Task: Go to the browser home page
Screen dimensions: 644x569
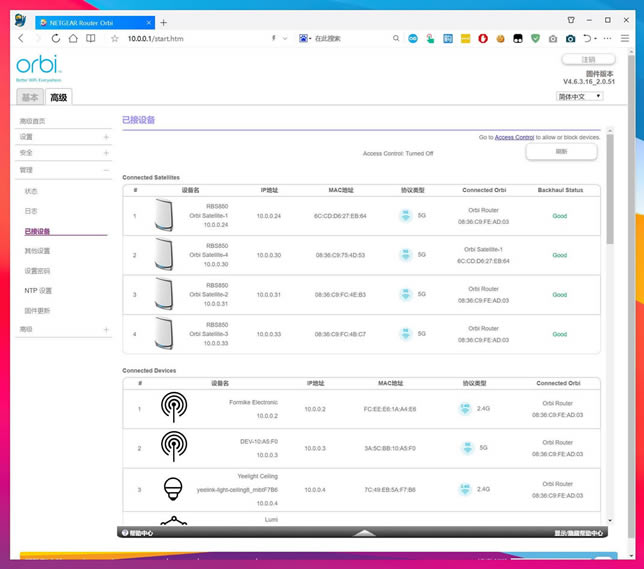Action: tap(73, 39)
